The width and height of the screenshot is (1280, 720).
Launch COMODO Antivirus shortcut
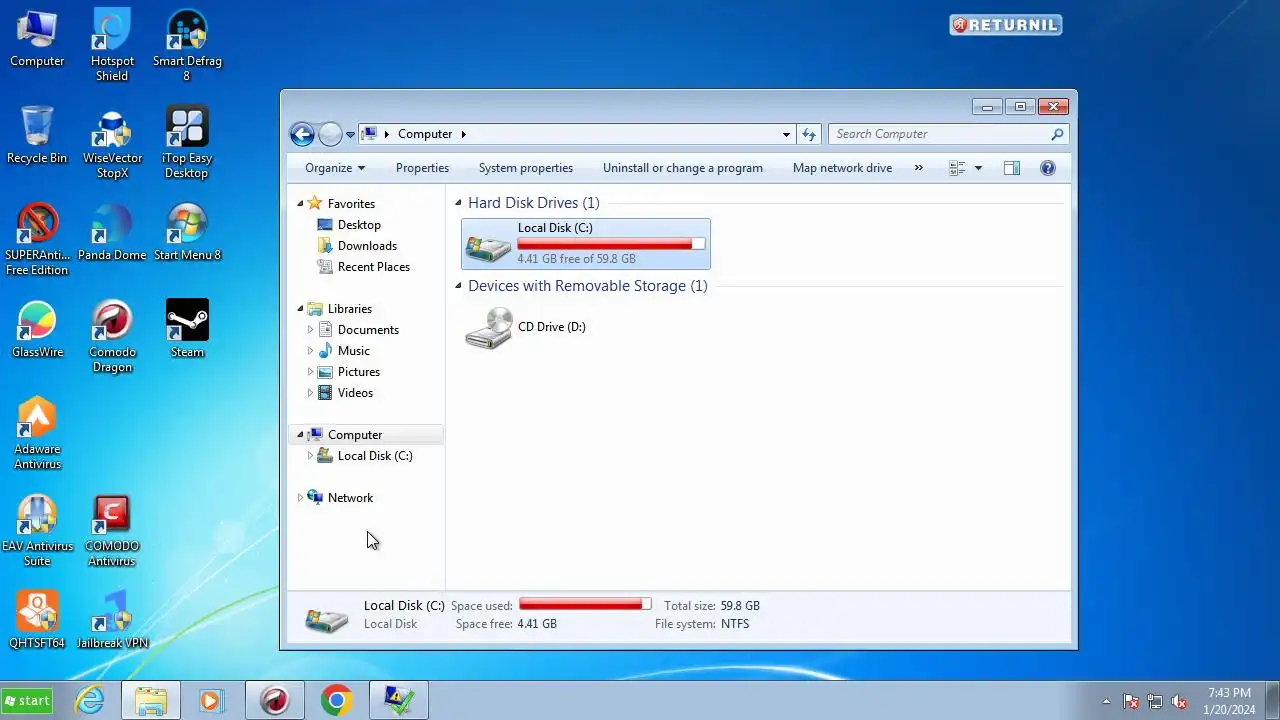pyautogui.click(x=112, y=531)
